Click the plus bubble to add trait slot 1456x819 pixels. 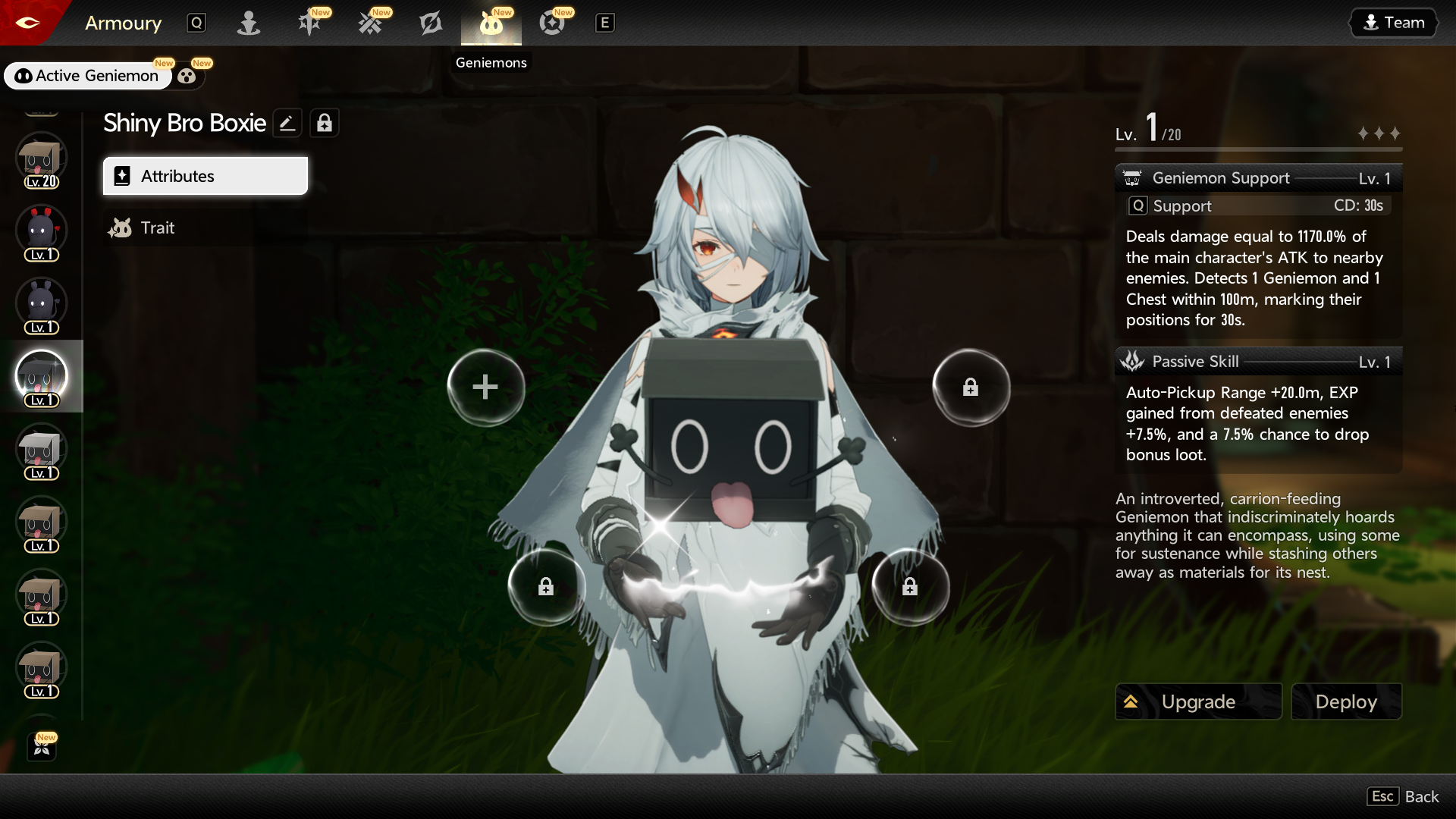coord(485,387)
